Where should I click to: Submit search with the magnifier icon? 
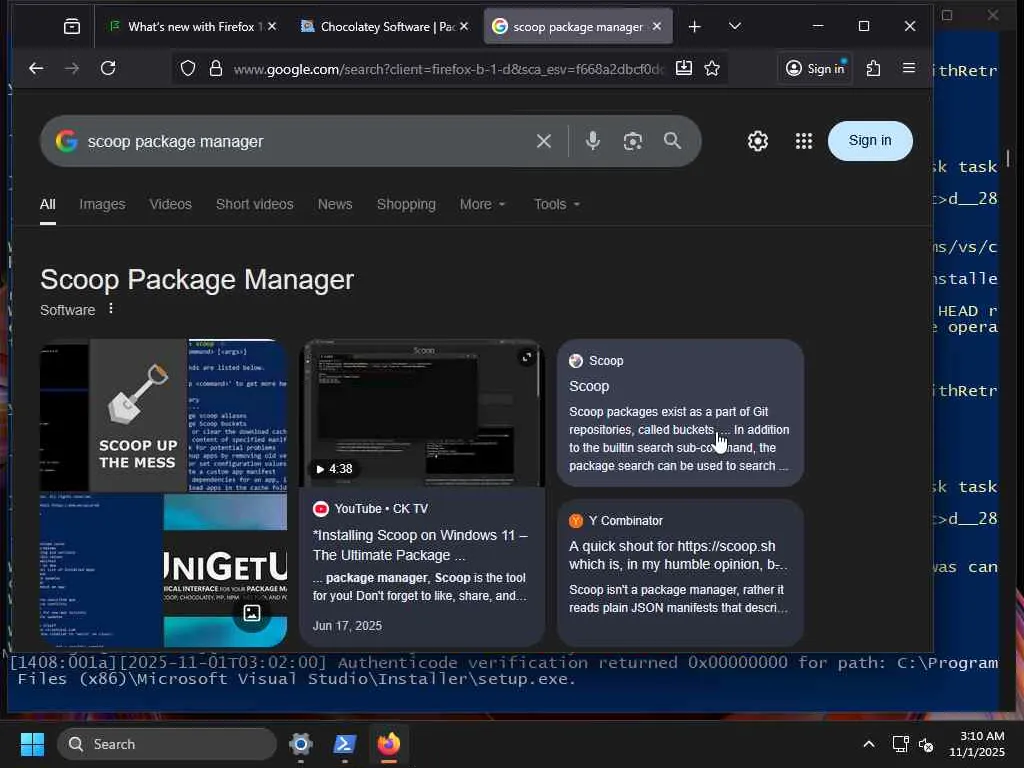672,140
